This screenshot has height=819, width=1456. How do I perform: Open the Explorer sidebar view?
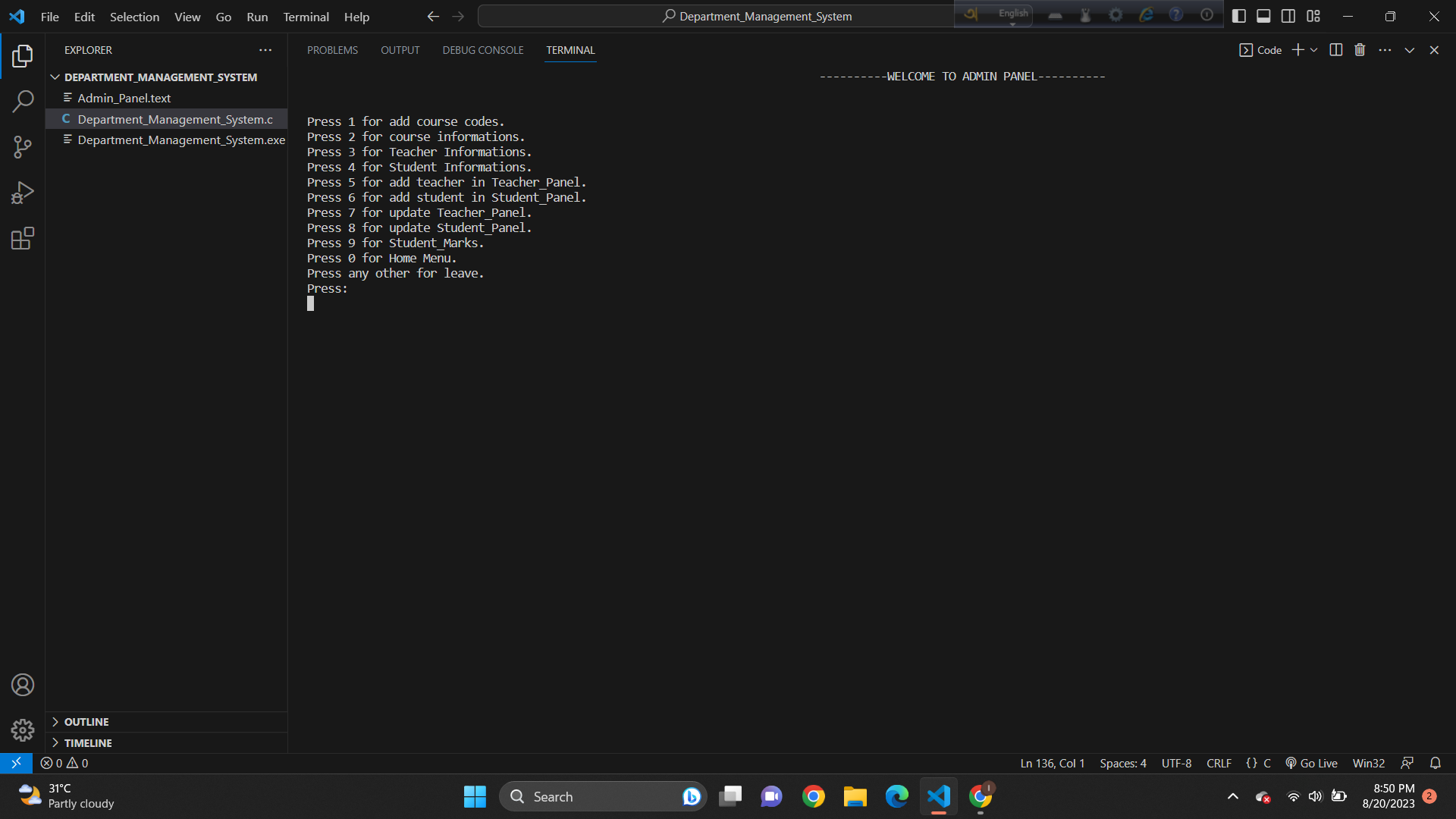23,55
